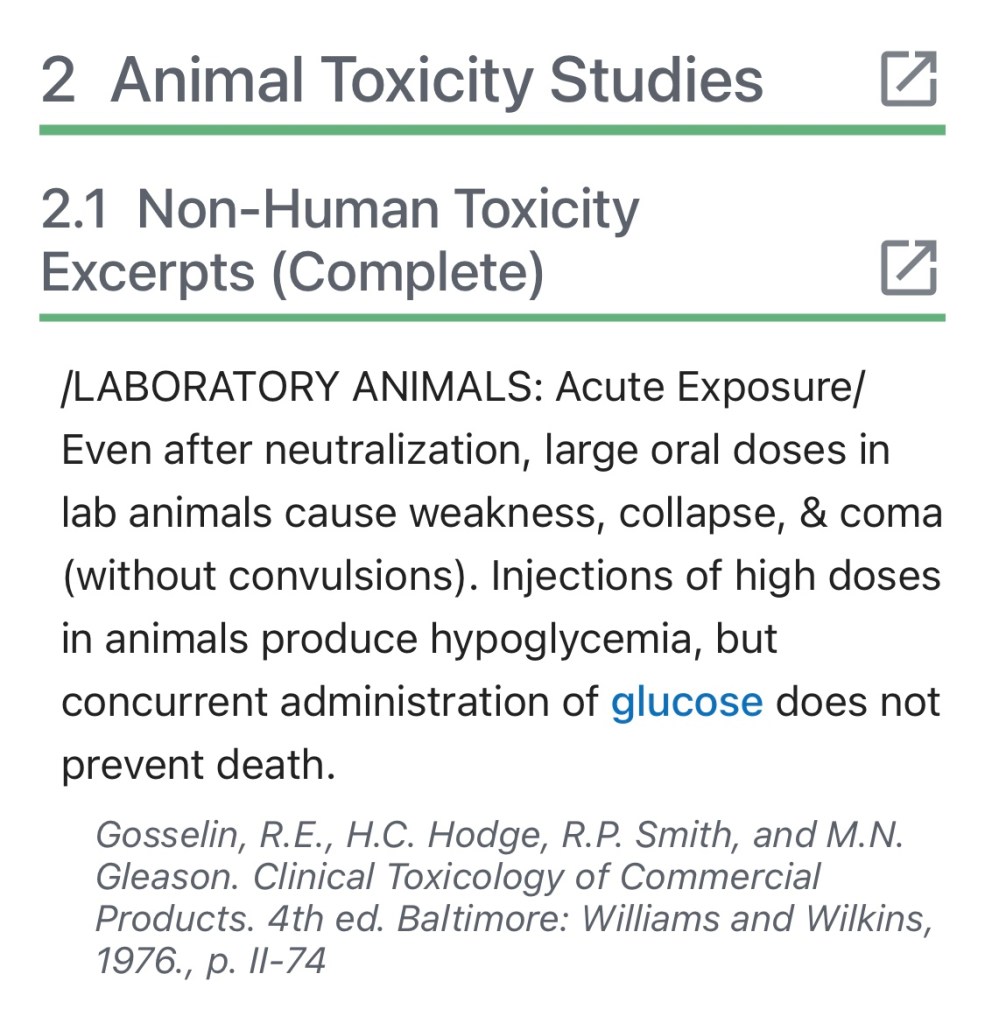Select the "Non-Human Toxicity" heading text

388,209
